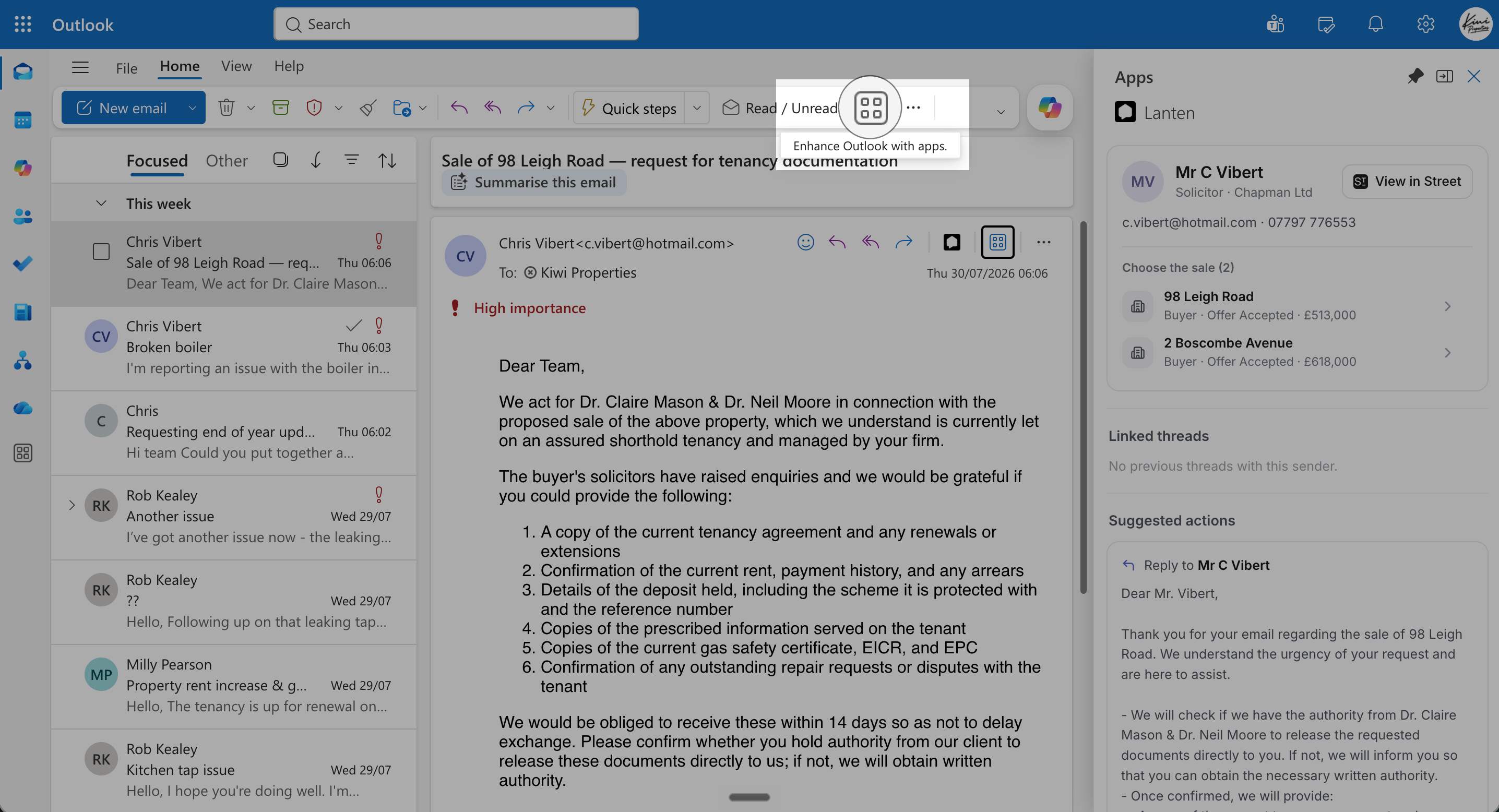Toggle Read / Unread for the message
This screenshot has height=812, width=1499.
click(780, 108)
